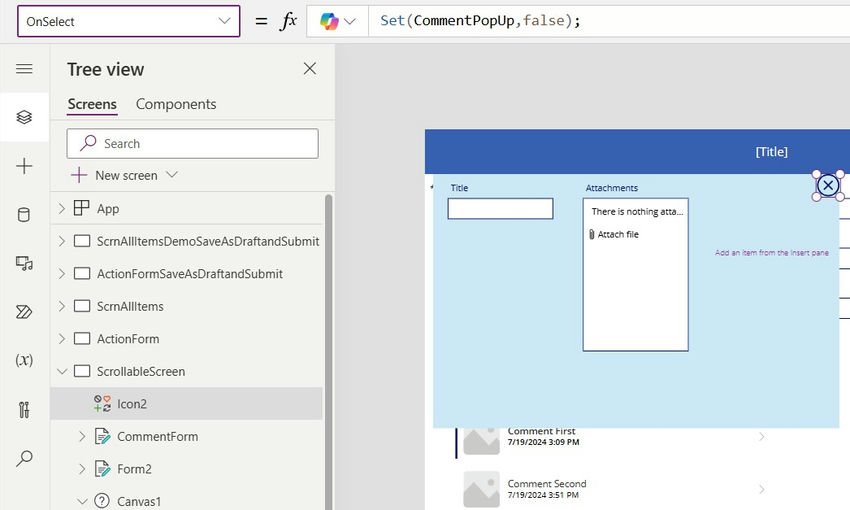Click the Tree view scrollbar
Viewport: 850px width, 510px height.
[x=329, y=351]
